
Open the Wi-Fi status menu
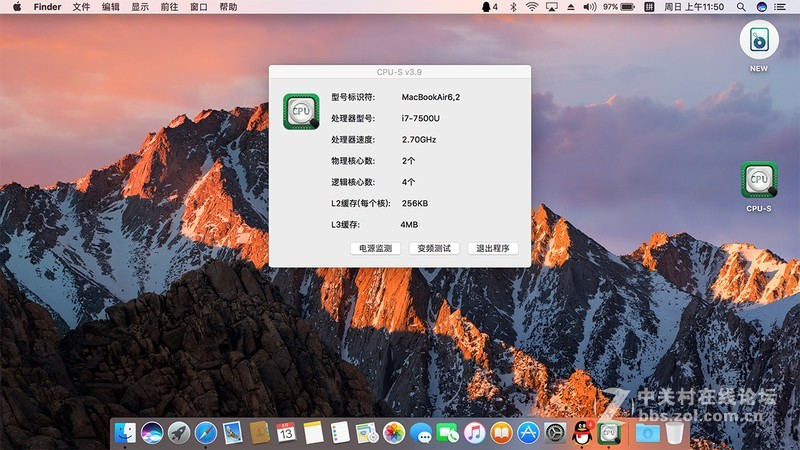[532, 7]
